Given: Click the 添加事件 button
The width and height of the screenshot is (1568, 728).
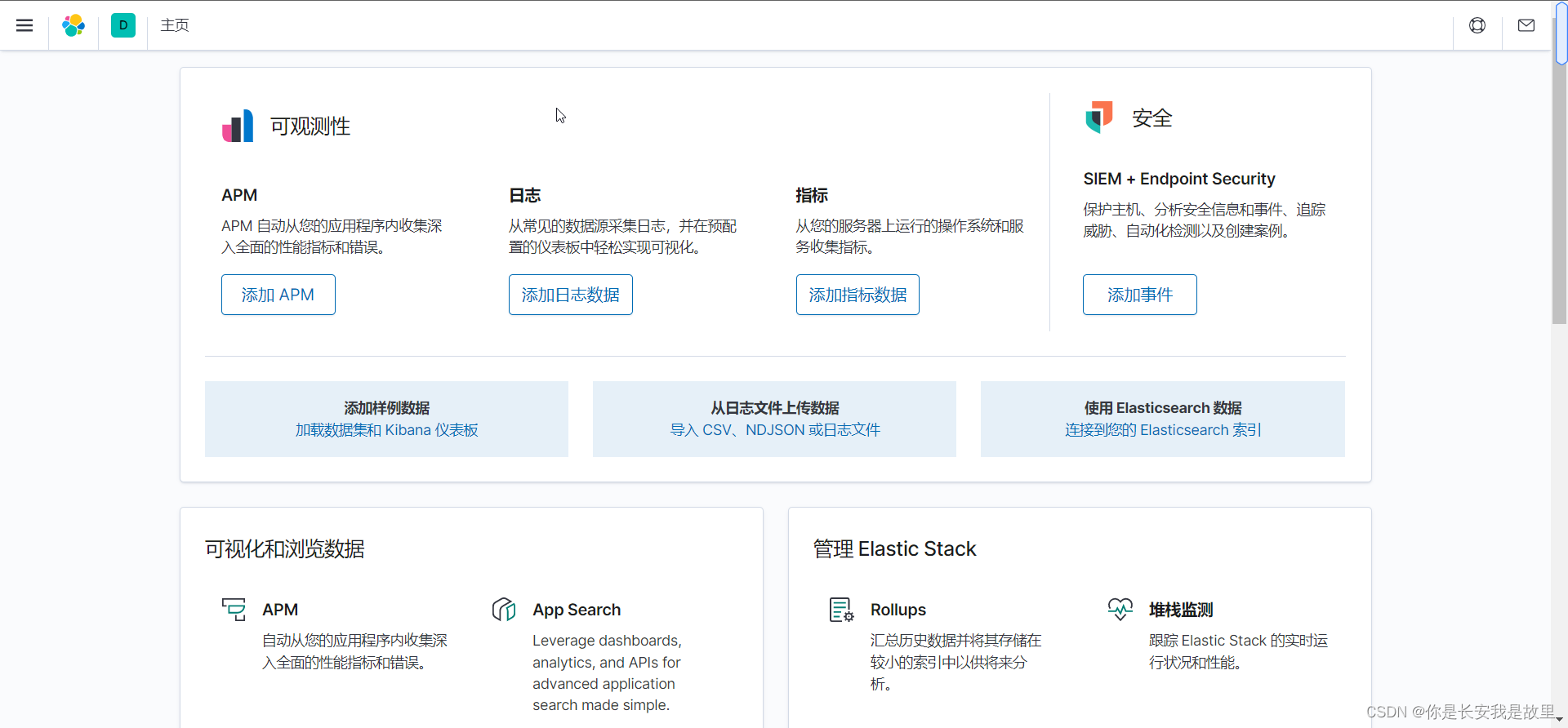Looking at the screenshot, I should click(1140, 295).
